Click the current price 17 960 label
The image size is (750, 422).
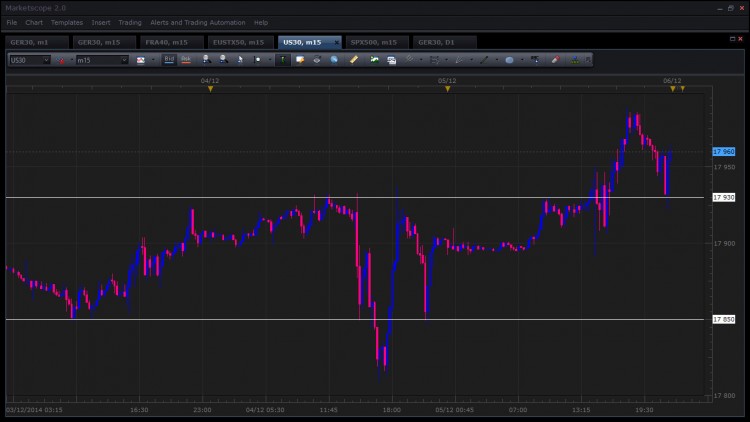(724, 152)
